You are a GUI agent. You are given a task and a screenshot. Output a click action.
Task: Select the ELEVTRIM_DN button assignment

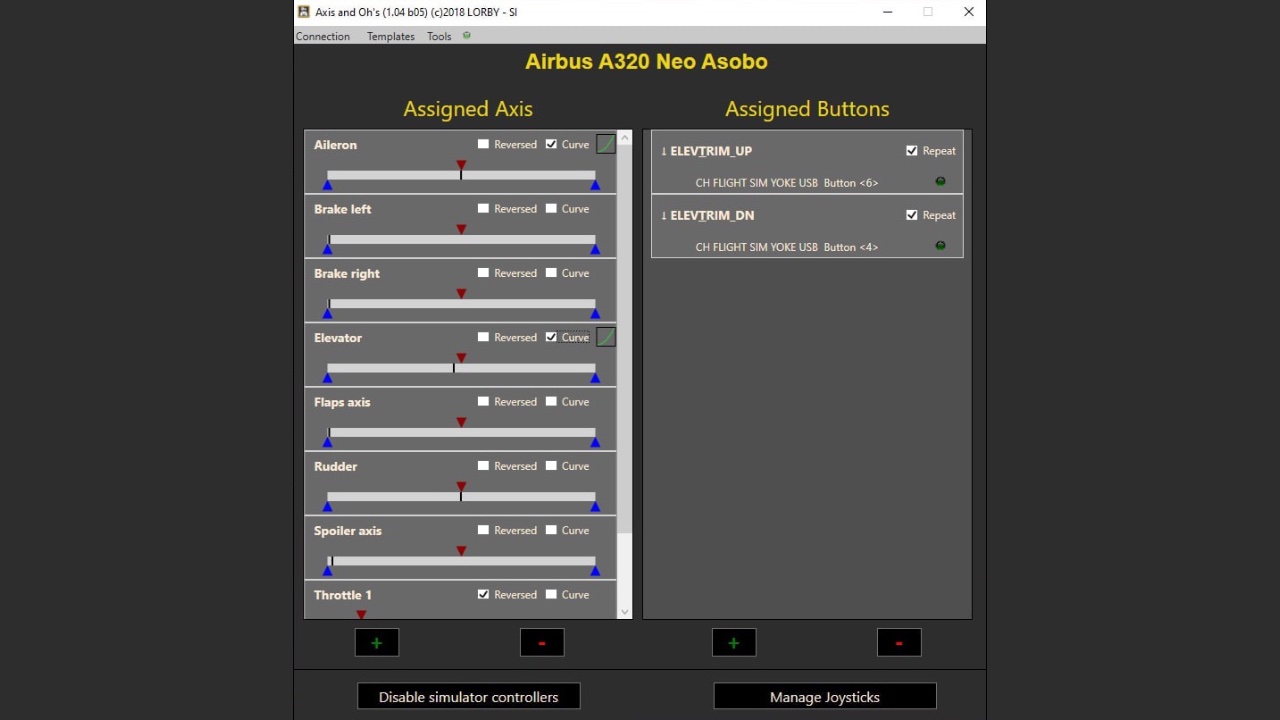(x=807, y=226)
